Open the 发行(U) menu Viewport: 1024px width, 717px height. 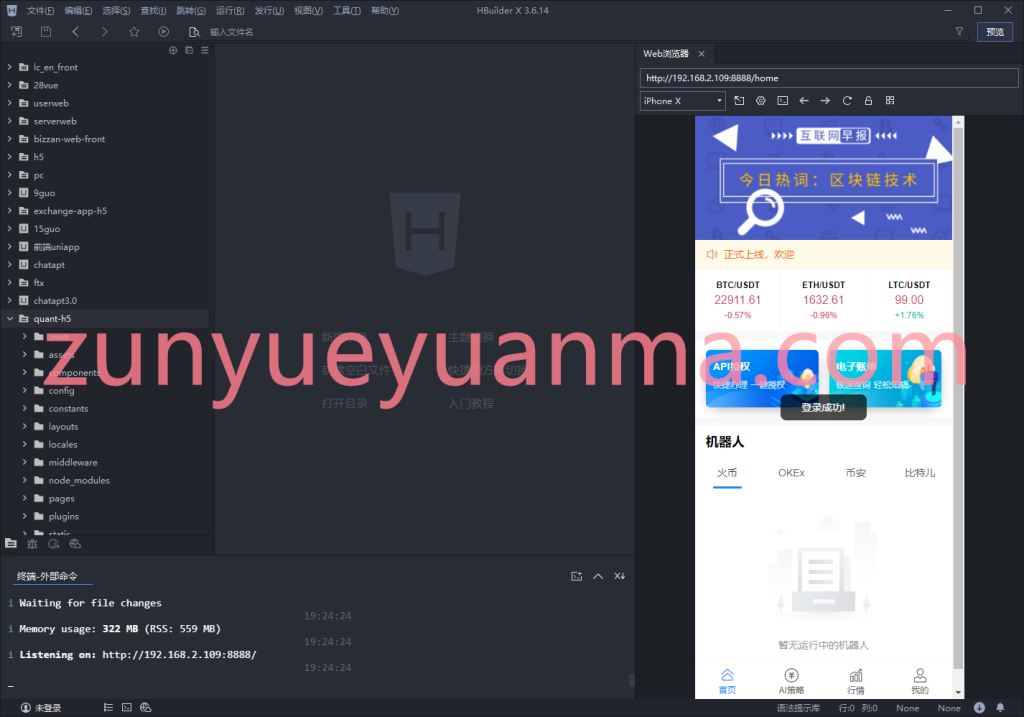click(x=269, y=10)
